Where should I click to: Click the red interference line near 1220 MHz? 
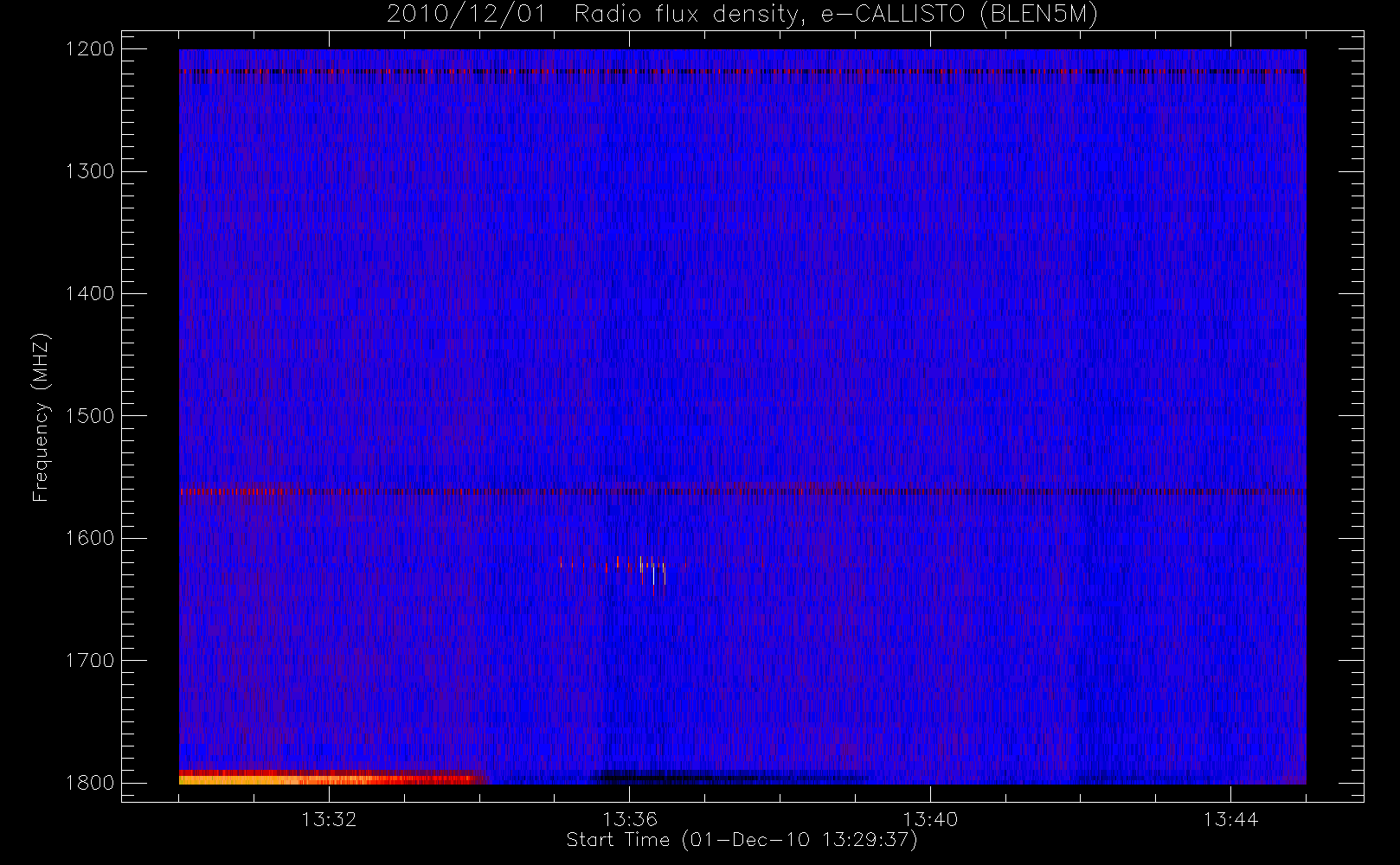(x=742, y=71)
